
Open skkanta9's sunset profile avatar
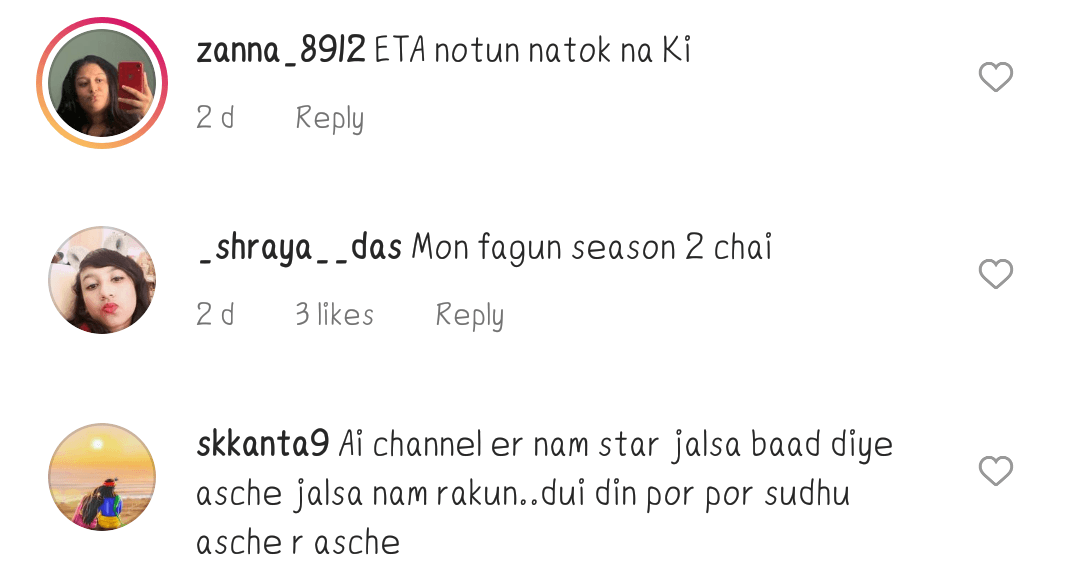[x=102, y=477]
